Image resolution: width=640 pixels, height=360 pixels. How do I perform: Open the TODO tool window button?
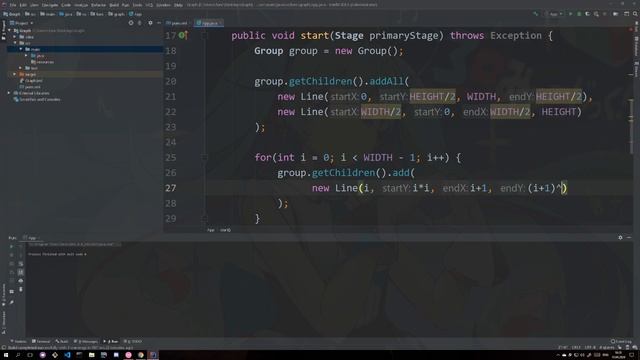point(133,341)
